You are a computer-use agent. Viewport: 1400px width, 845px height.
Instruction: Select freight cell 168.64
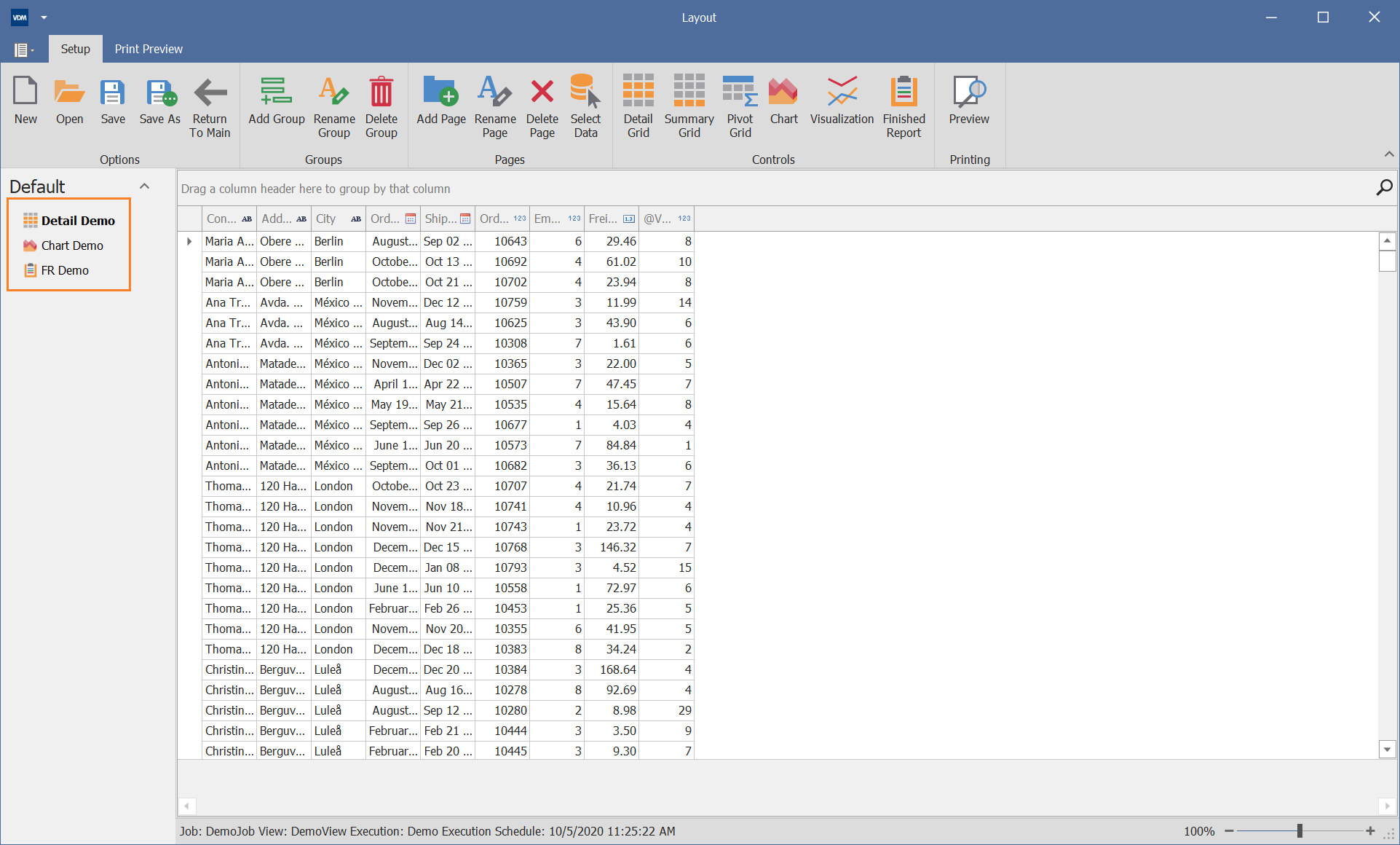pos(611,669)
